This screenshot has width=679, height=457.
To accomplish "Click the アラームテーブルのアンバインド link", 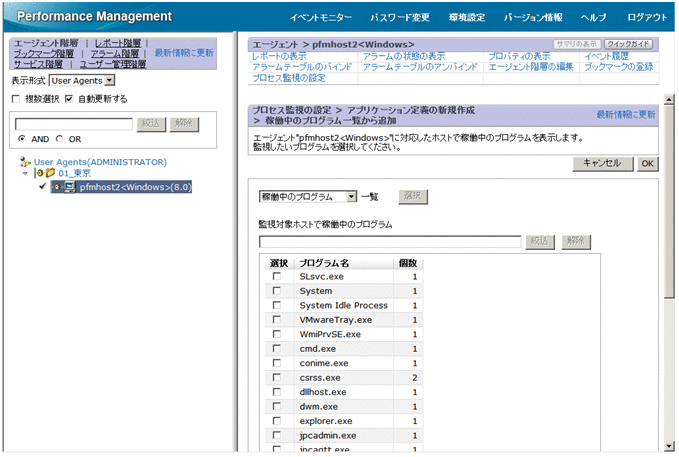I will 420,67.
